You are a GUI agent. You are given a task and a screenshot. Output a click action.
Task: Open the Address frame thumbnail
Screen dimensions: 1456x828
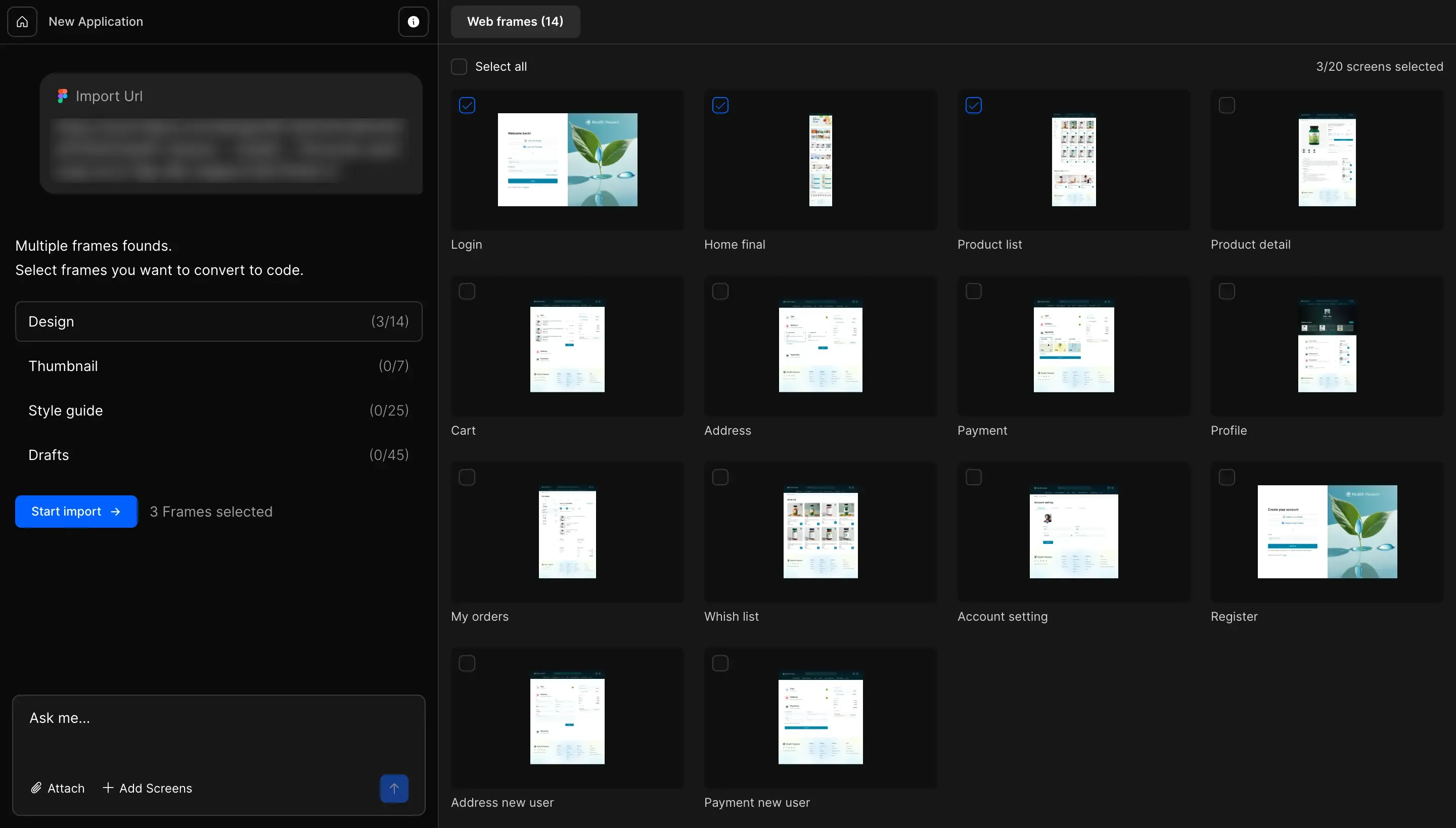(821, 345)
